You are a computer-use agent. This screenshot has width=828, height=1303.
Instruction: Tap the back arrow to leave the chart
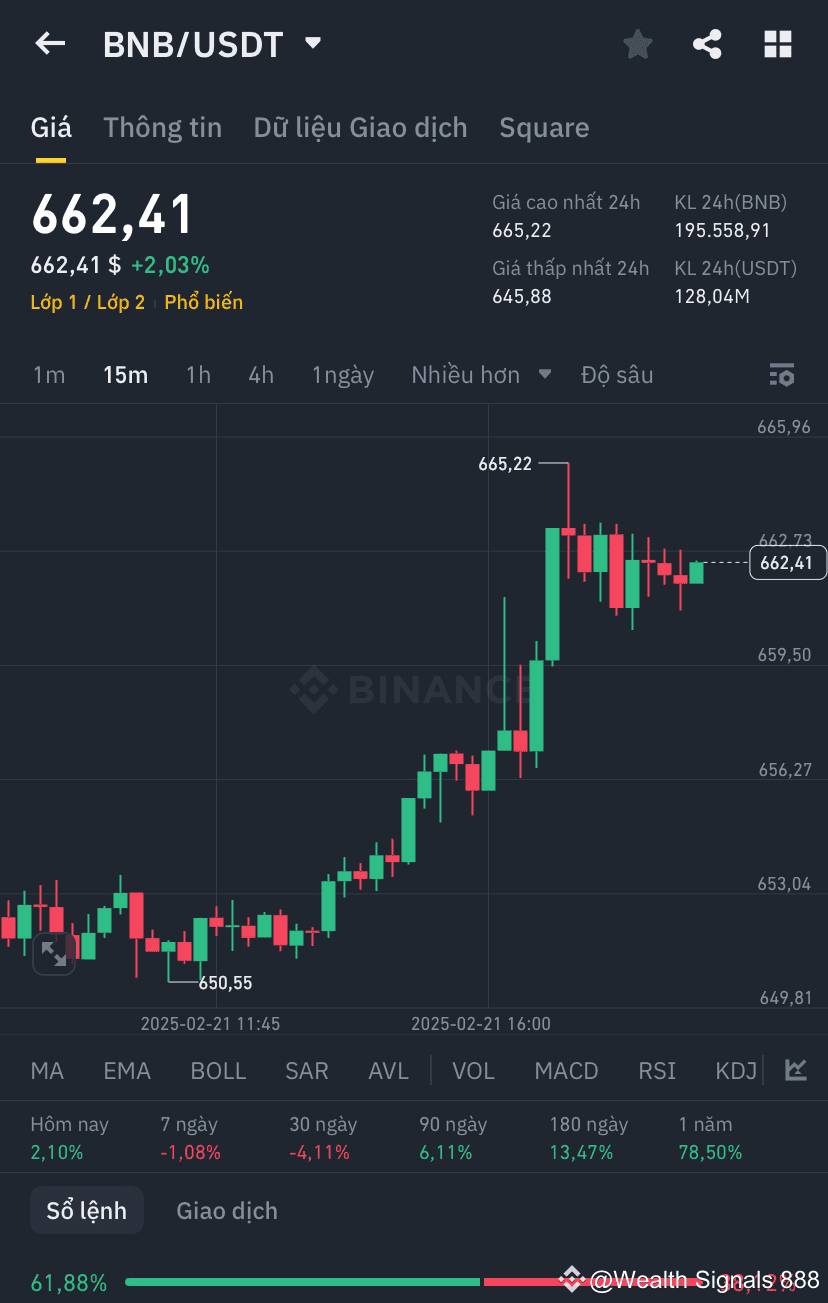[50, 43]
